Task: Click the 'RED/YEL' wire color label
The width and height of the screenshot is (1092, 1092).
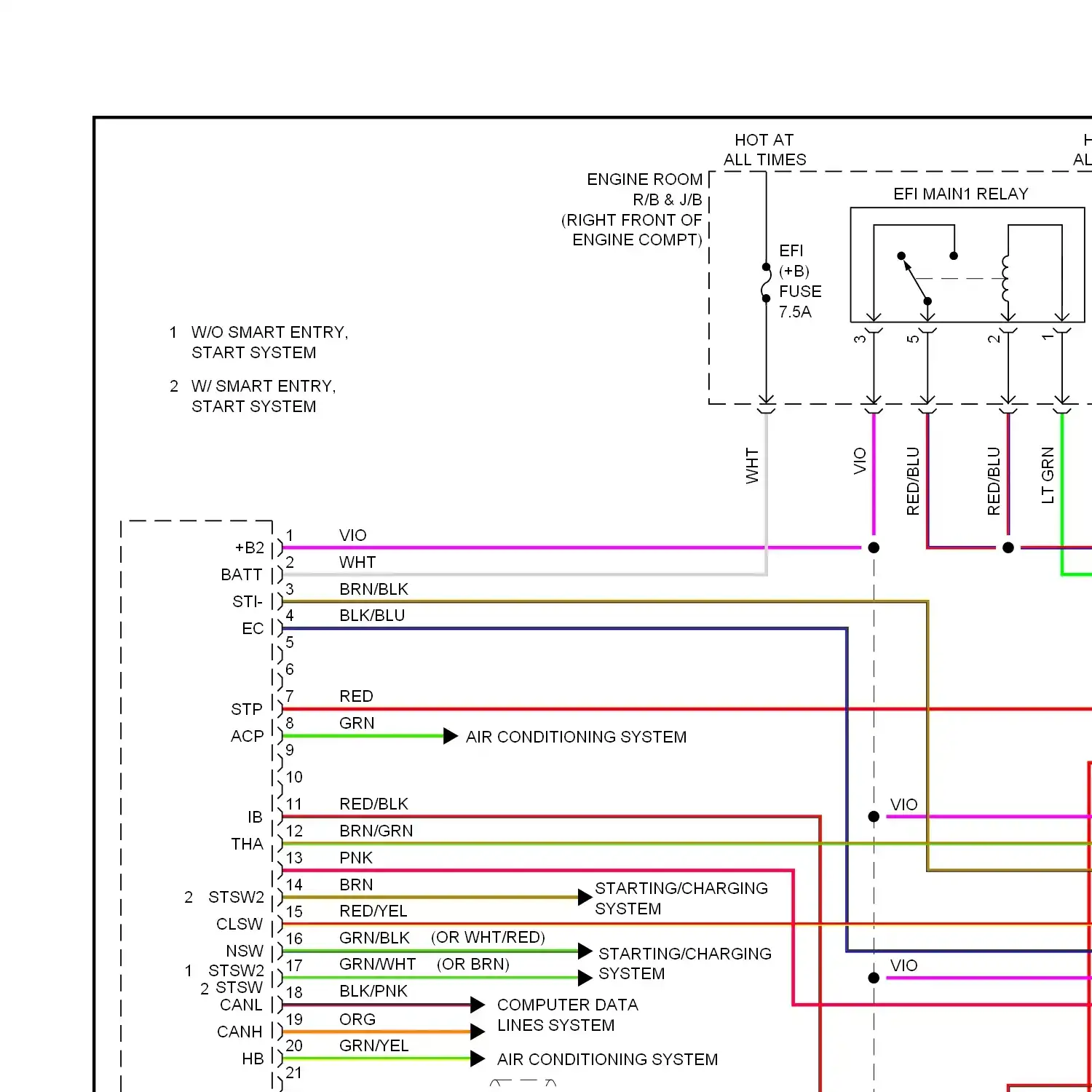Action: point(373,911)
